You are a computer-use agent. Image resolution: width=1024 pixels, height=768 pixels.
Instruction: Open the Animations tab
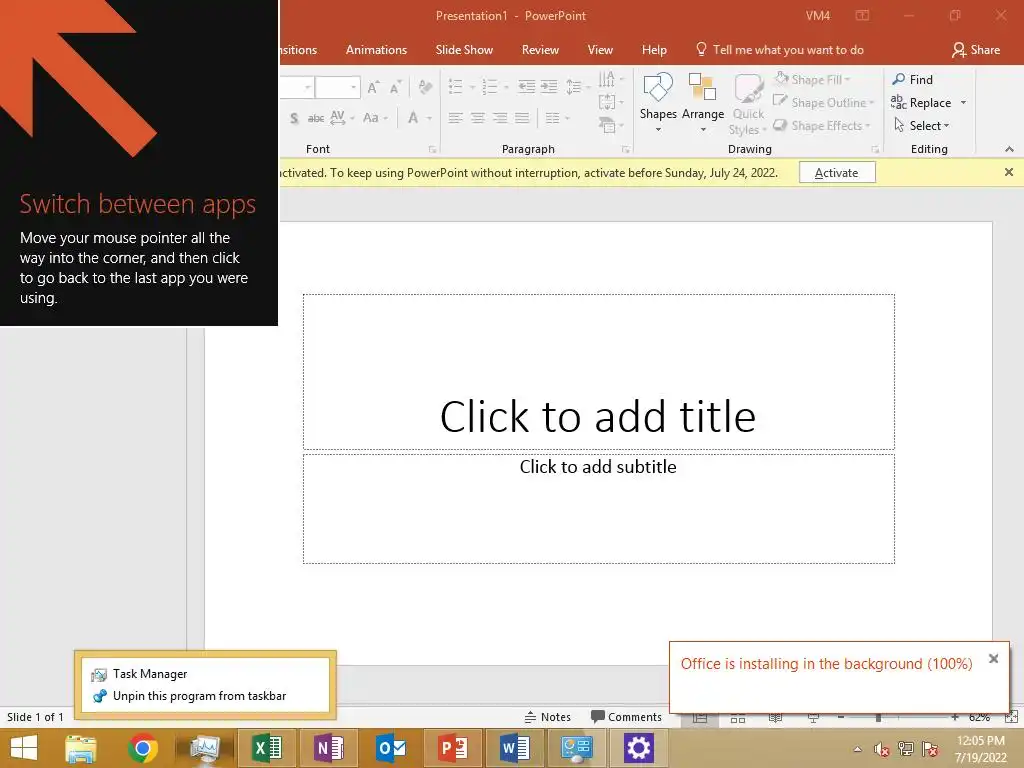pos(376,50)
